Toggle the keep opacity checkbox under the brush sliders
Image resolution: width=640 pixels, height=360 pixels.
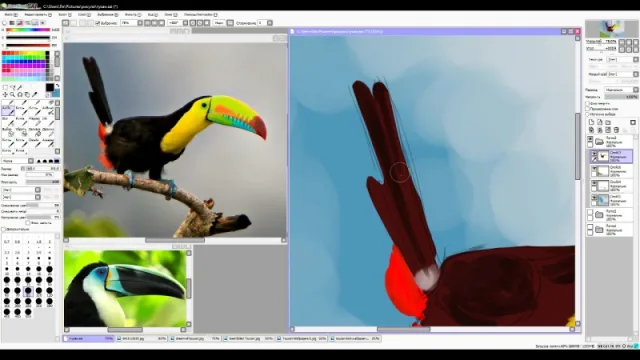point(28,223)
